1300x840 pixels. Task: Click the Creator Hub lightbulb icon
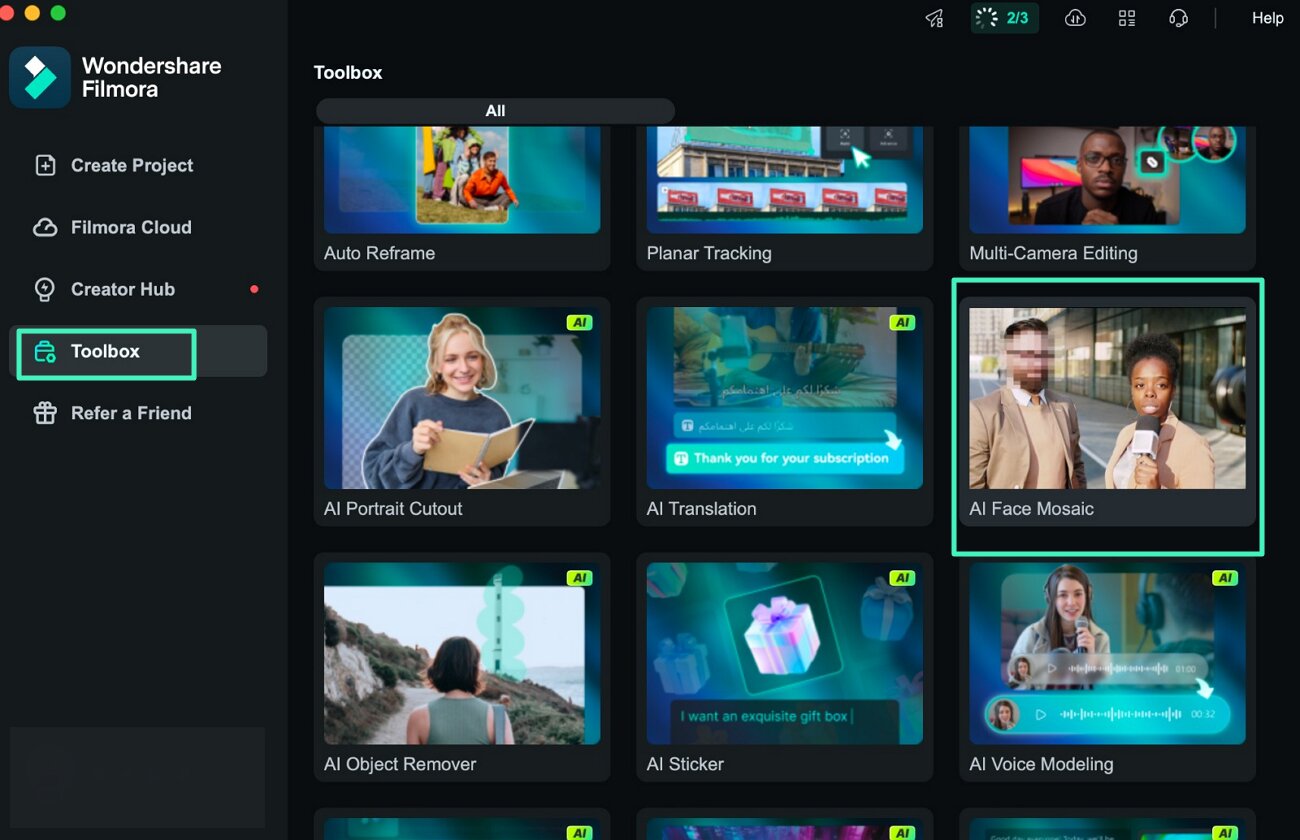(x=45, y=290)
